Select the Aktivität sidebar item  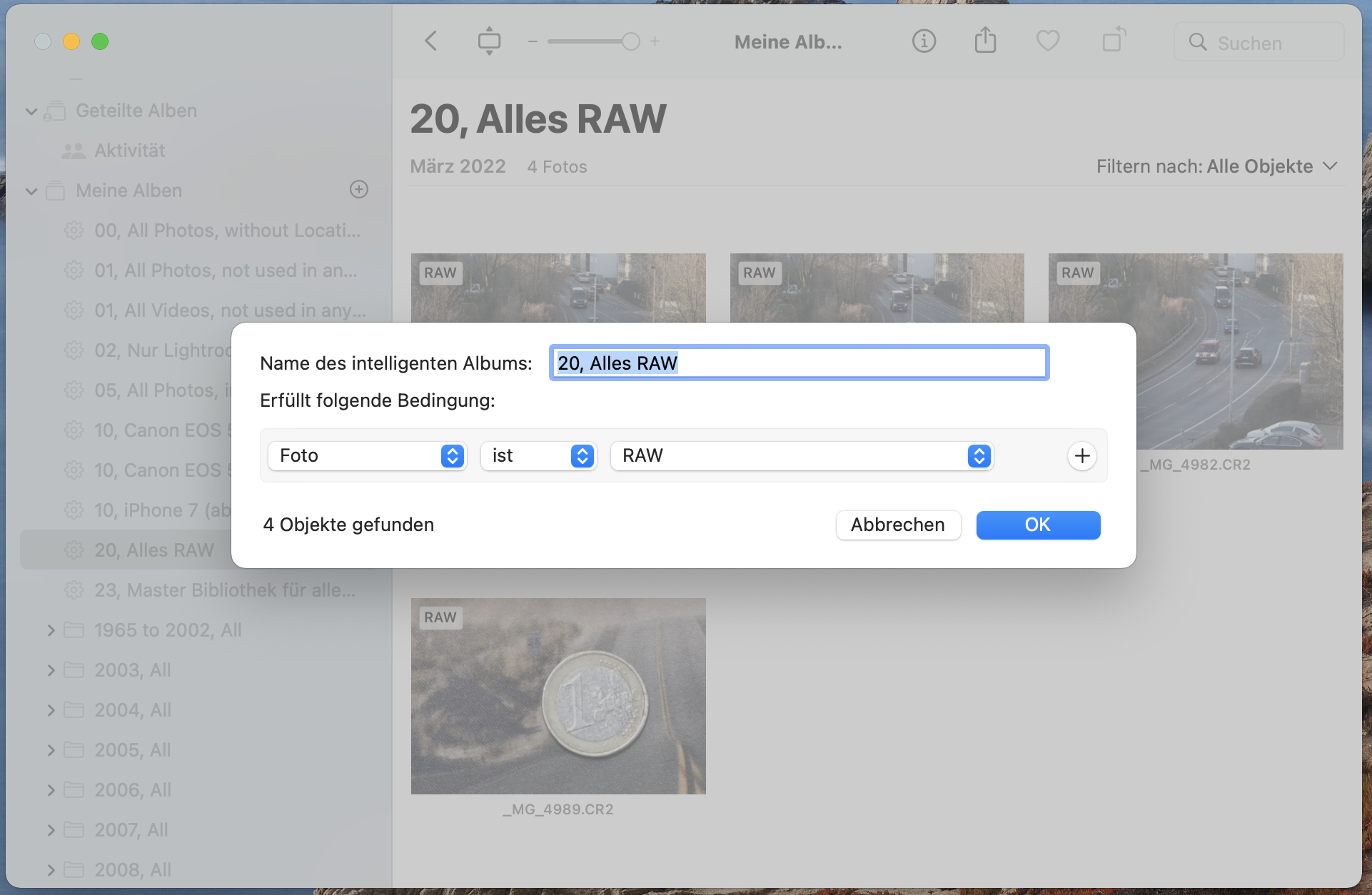(129, 151)
